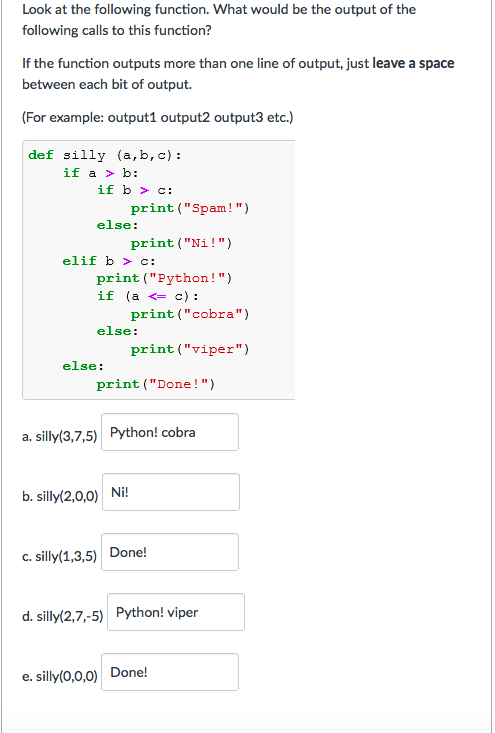Click the label 'e. silly(0,0,0)'
The width and height of the screenshot is (495, 733).
click(59, 676)
